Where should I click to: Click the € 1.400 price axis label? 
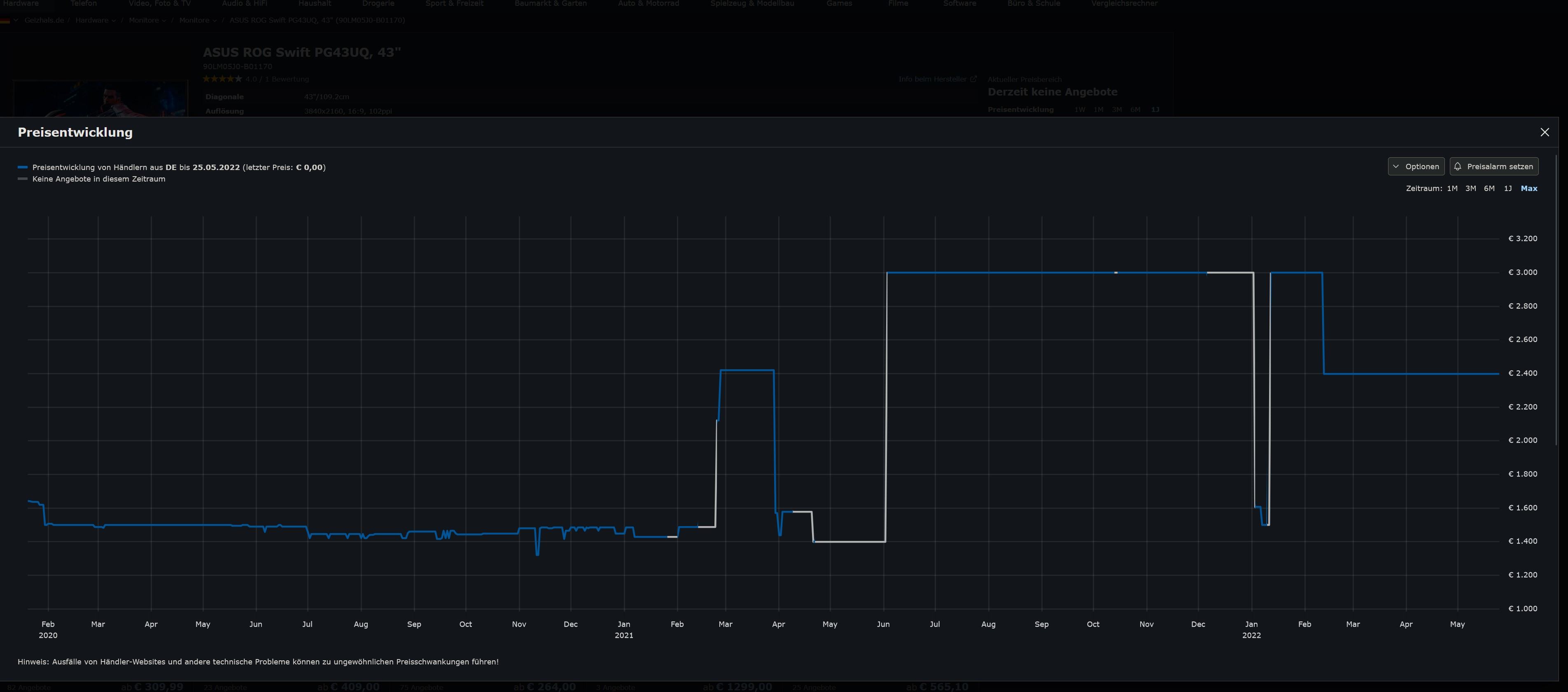pos(1522,541)
